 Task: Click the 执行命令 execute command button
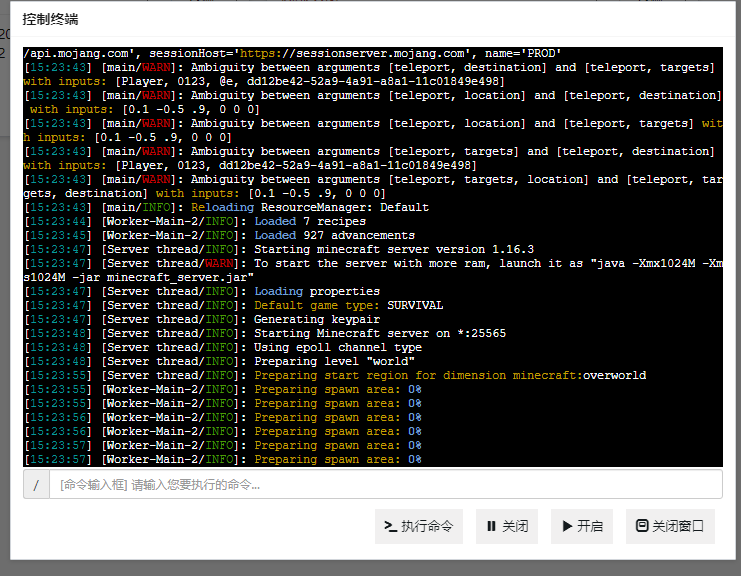coord(418,526)
